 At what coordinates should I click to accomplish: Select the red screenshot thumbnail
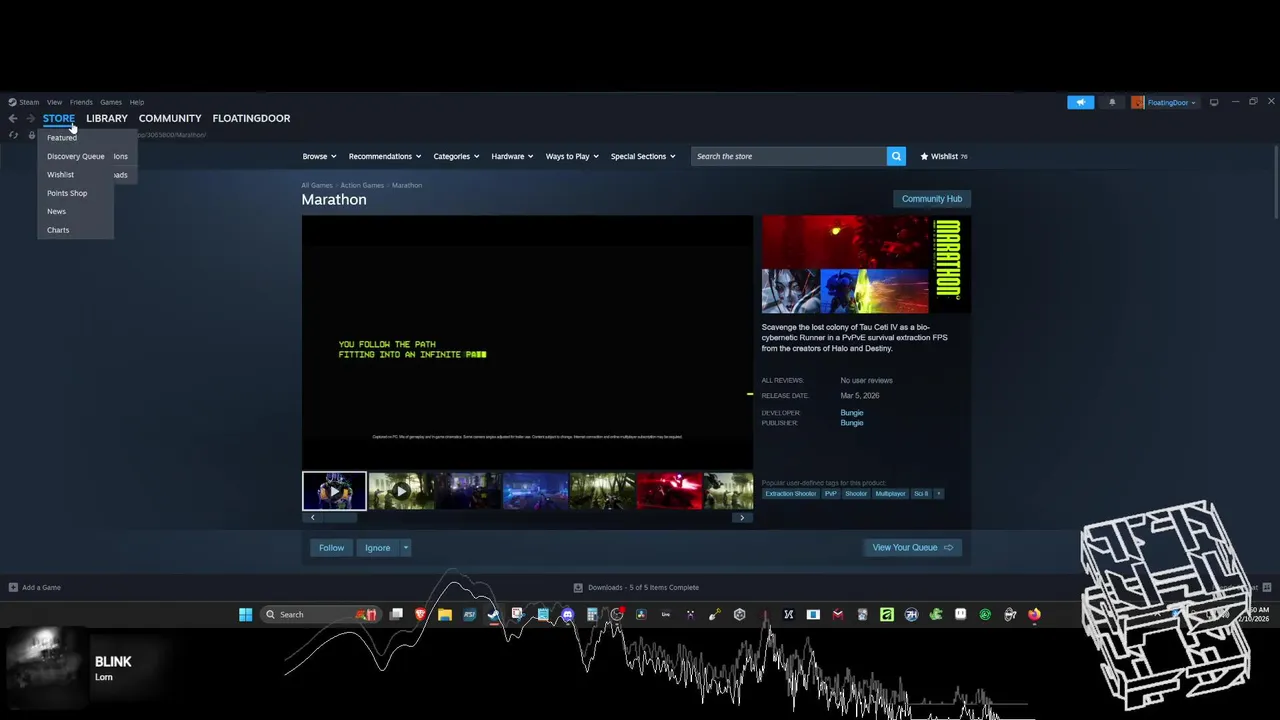(669, 491)
